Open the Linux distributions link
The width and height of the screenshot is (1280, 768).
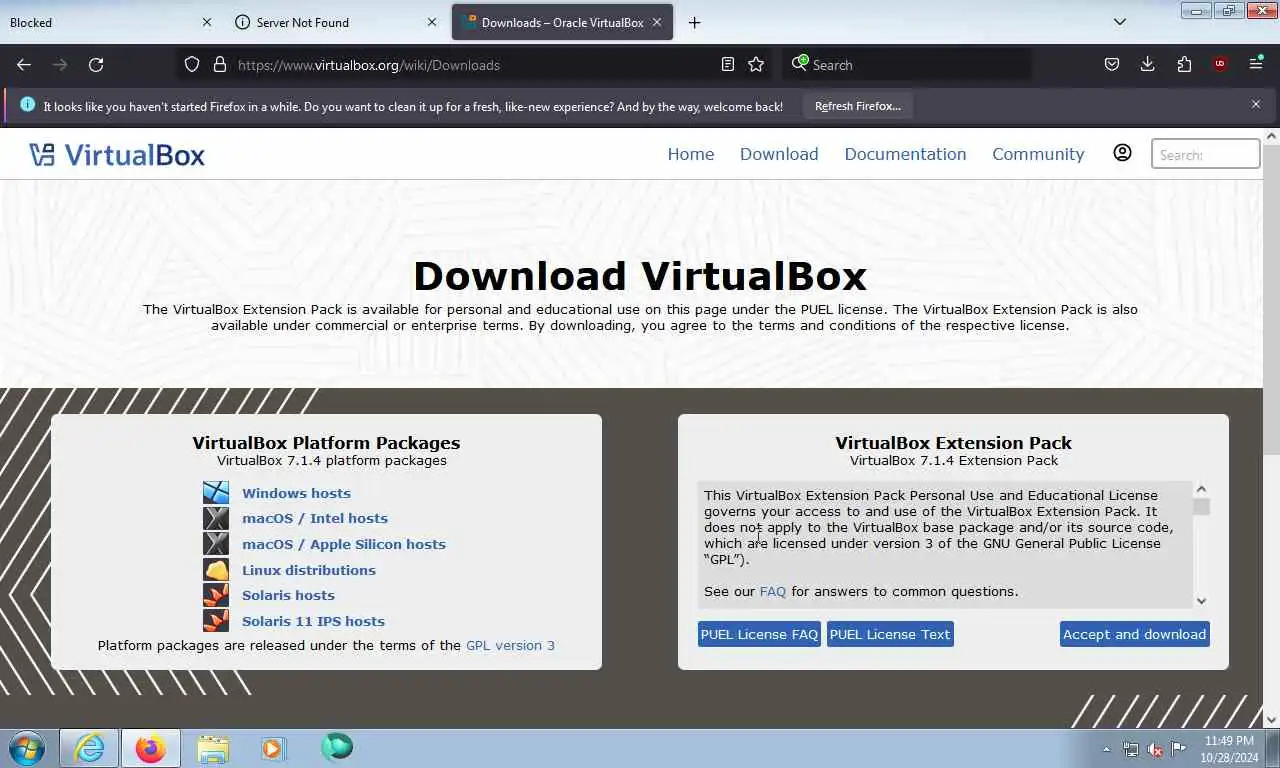pos(309,570)
